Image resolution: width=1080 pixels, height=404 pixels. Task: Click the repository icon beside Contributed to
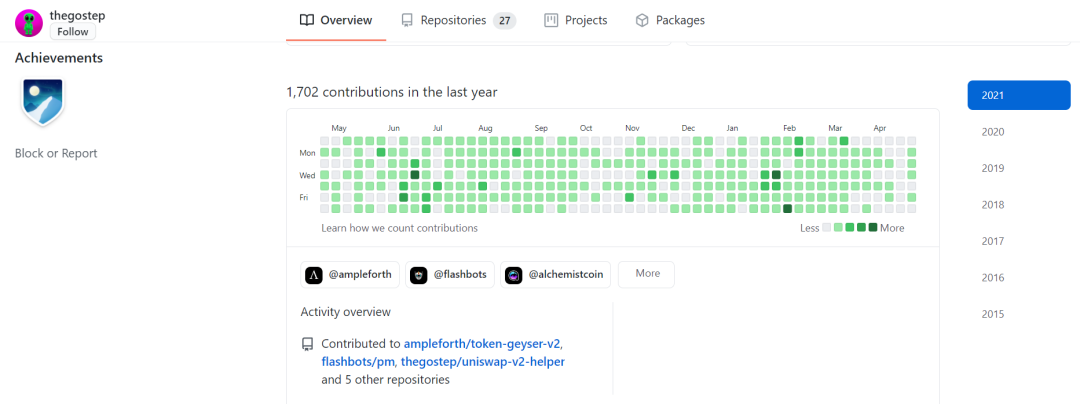[x=307, y=344]
